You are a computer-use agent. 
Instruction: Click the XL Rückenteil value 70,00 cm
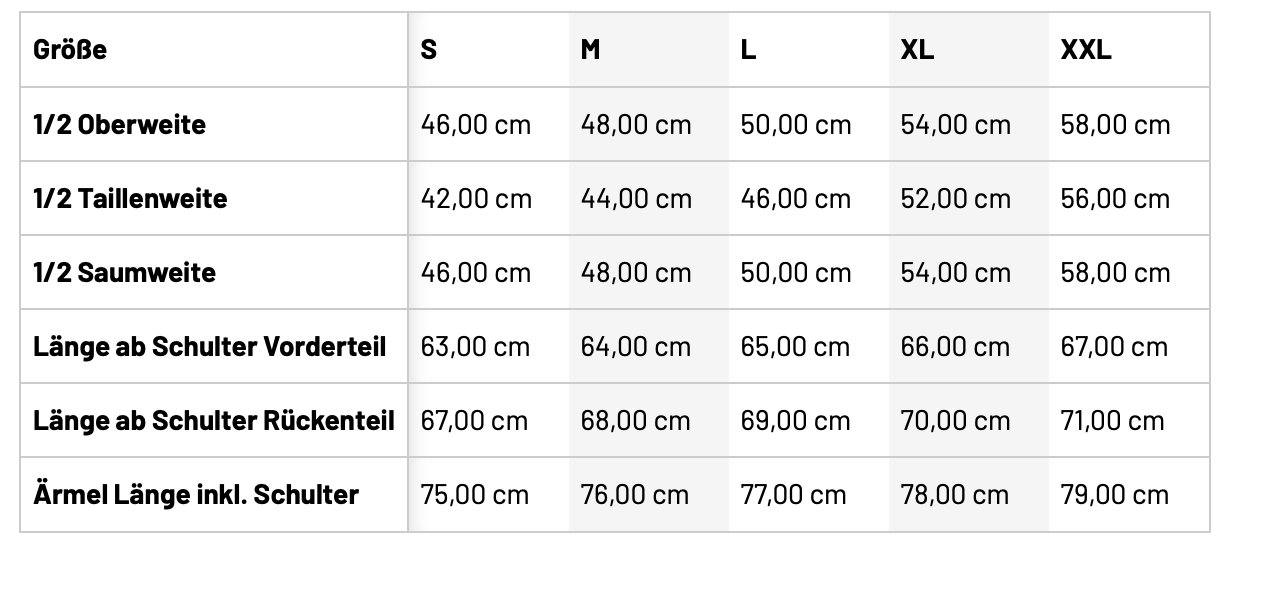(x=955, y=420)
